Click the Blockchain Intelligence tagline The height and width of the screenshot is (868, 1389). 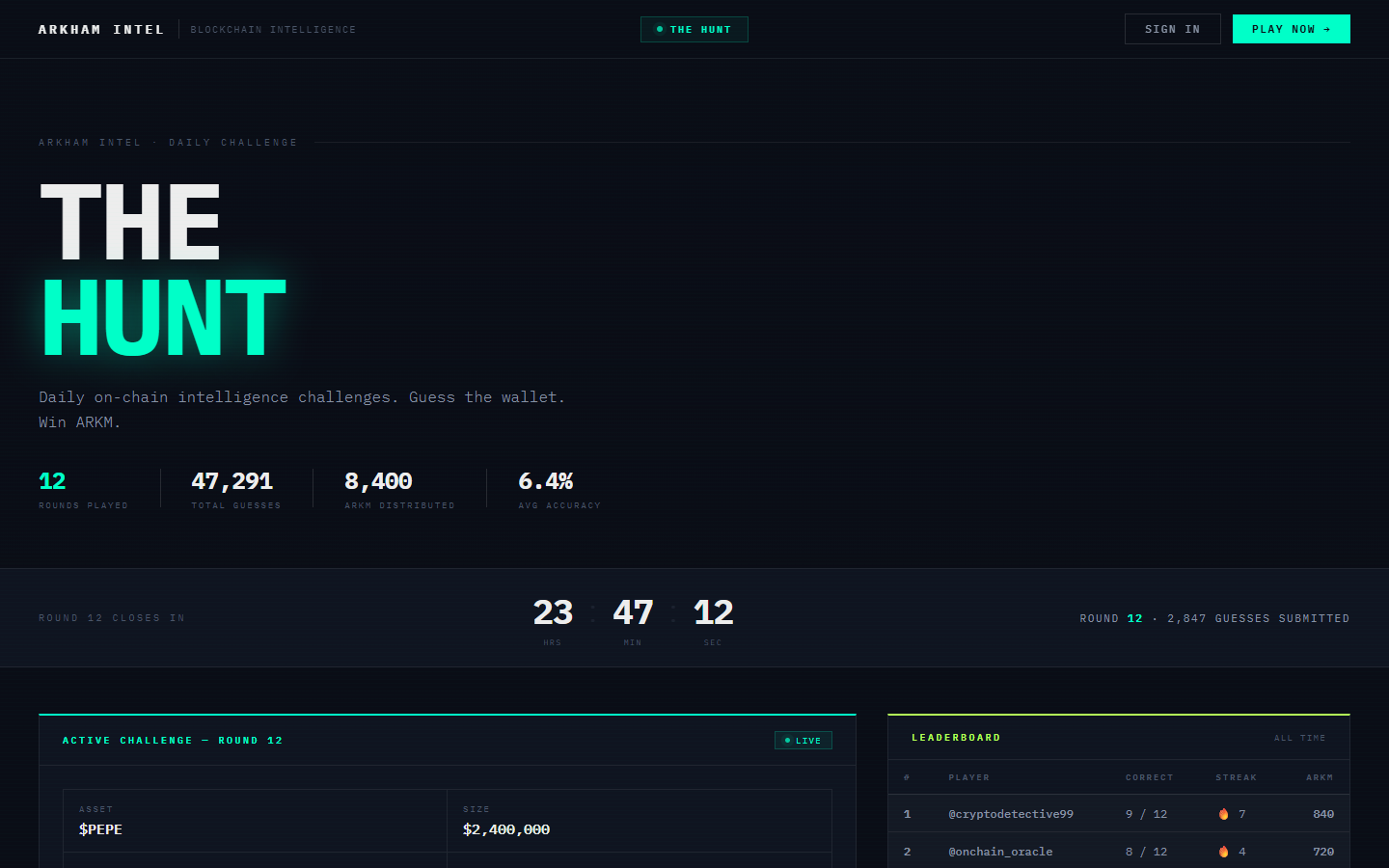click(x=273, y=30)
